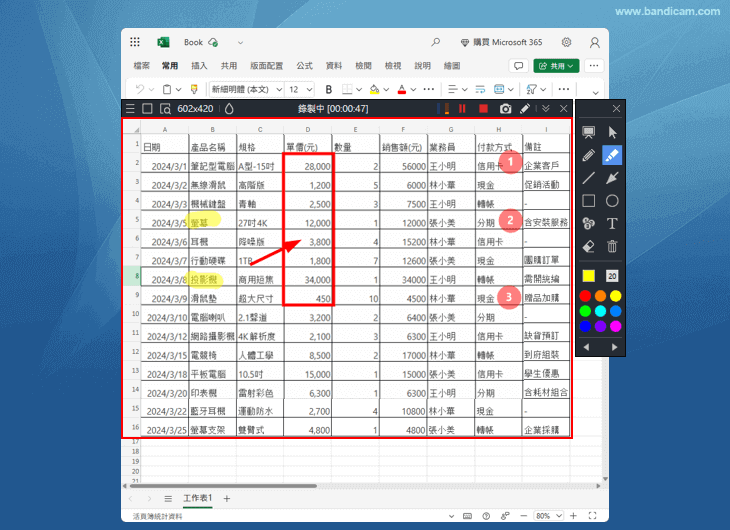730x530 pixels.
Task: Toggle bold formatting
Action: (x=329, y=89)
